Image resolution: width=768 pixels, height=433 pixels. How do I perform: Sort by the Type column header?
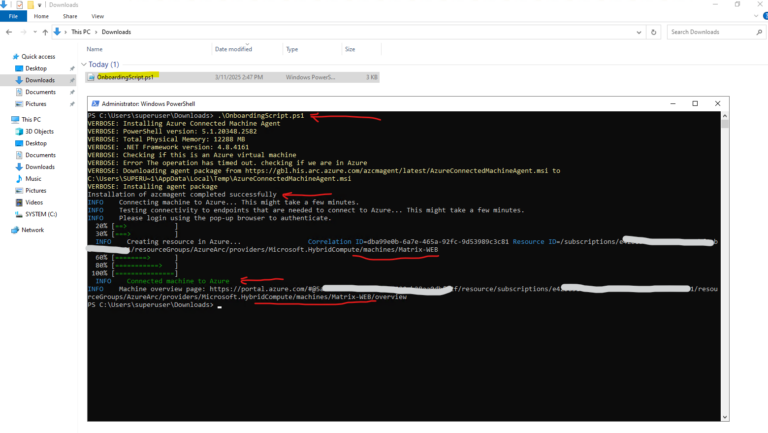click(x=292, y=49)
